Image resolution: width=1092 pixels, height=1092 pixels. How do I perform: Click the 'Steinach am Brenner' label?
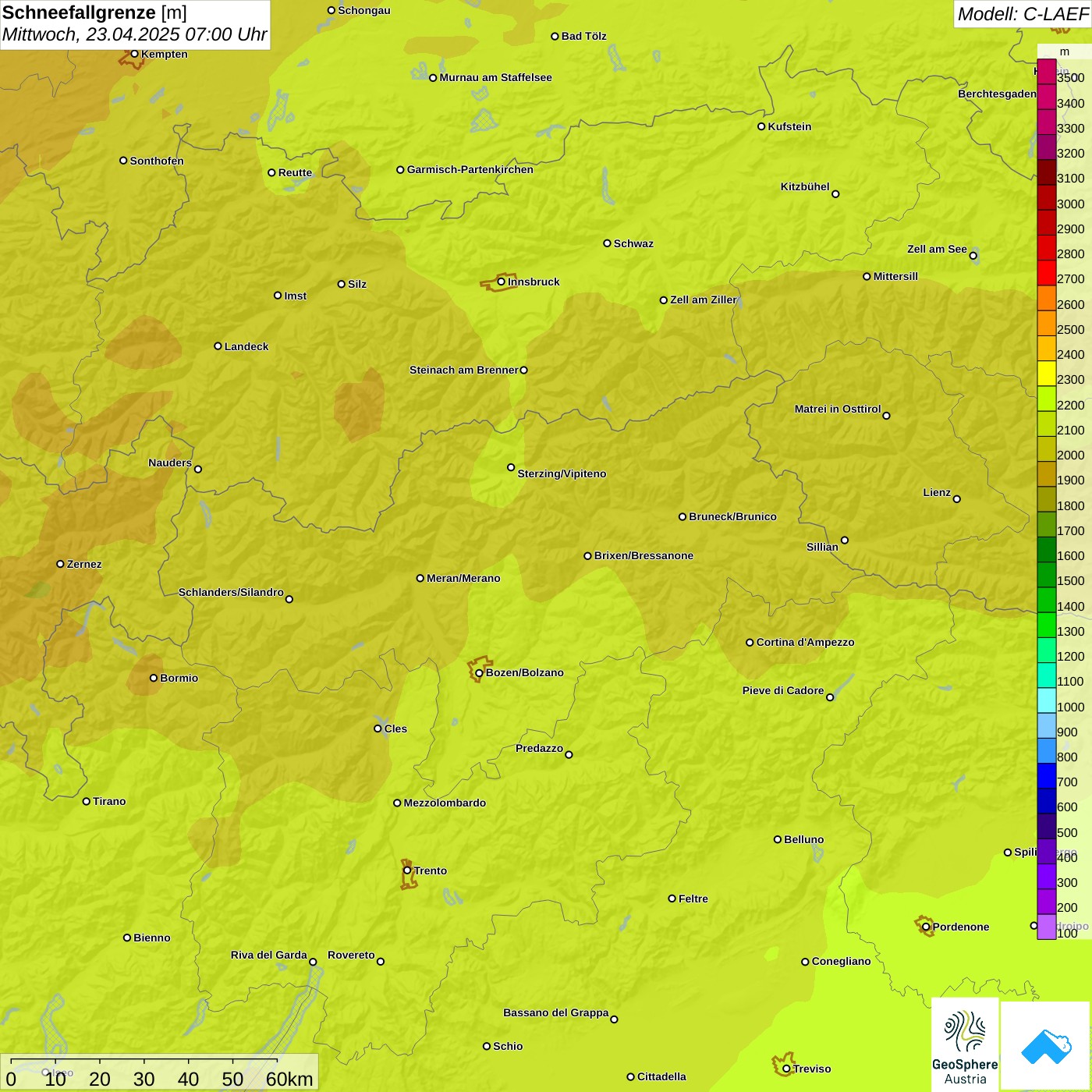(464, 370)
